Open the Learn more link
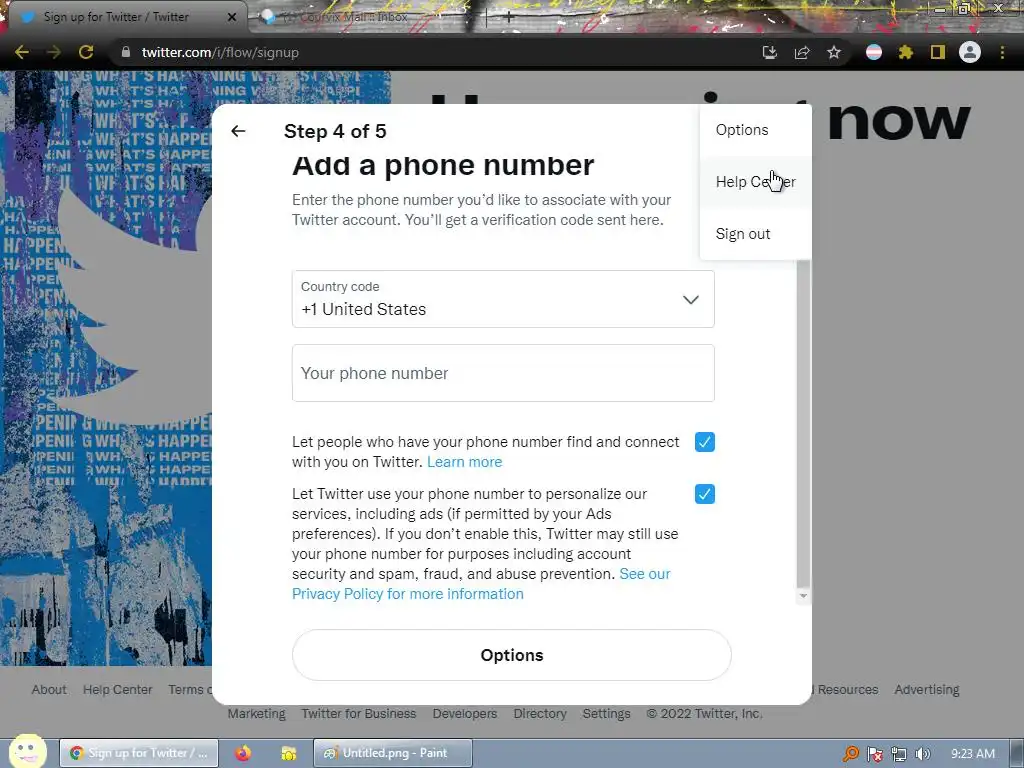The image size is (1024, 768). tap(464, 462)
